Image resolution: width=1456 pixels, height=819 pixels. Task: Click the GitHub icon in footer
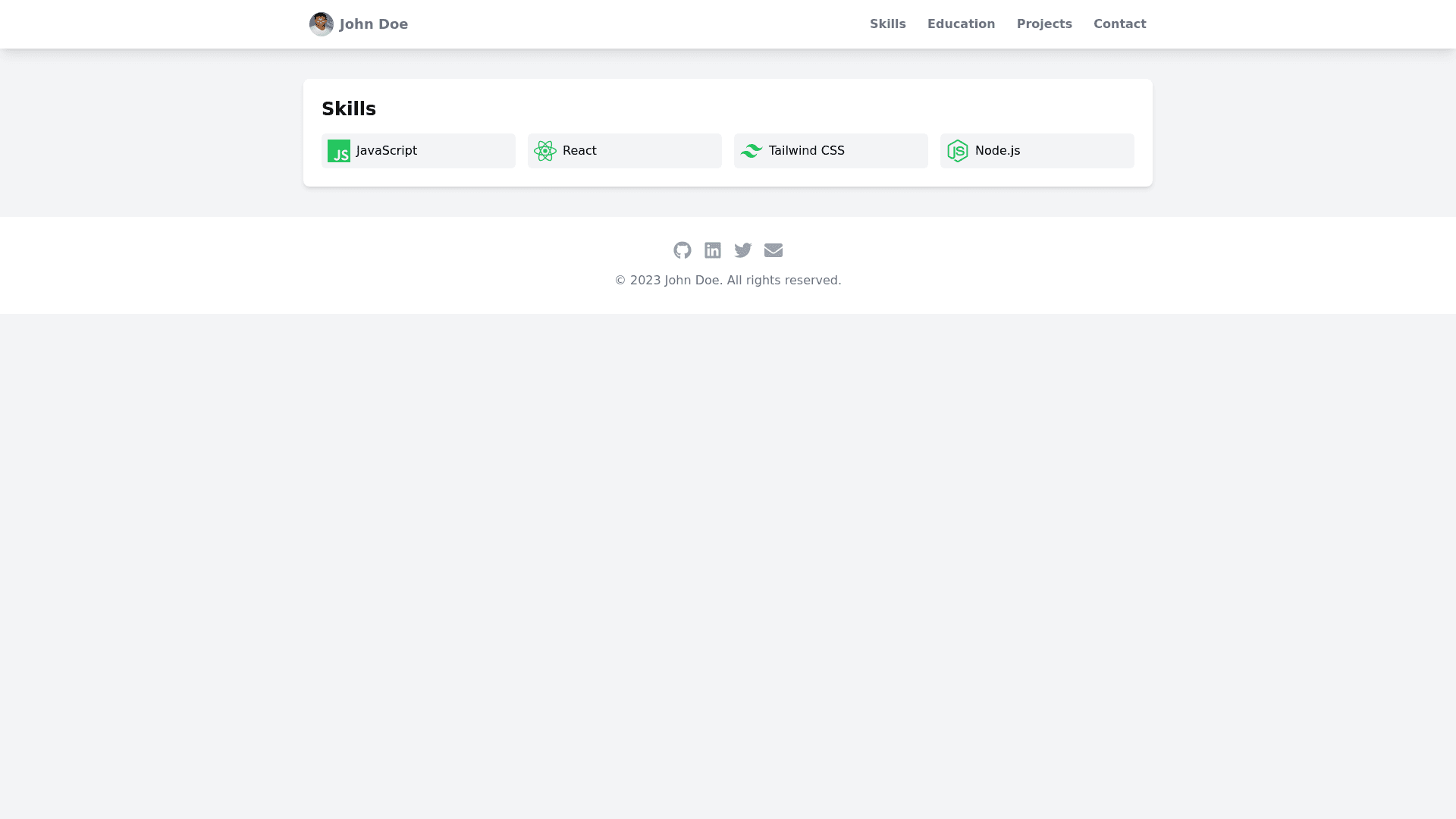tap(682, 250)
